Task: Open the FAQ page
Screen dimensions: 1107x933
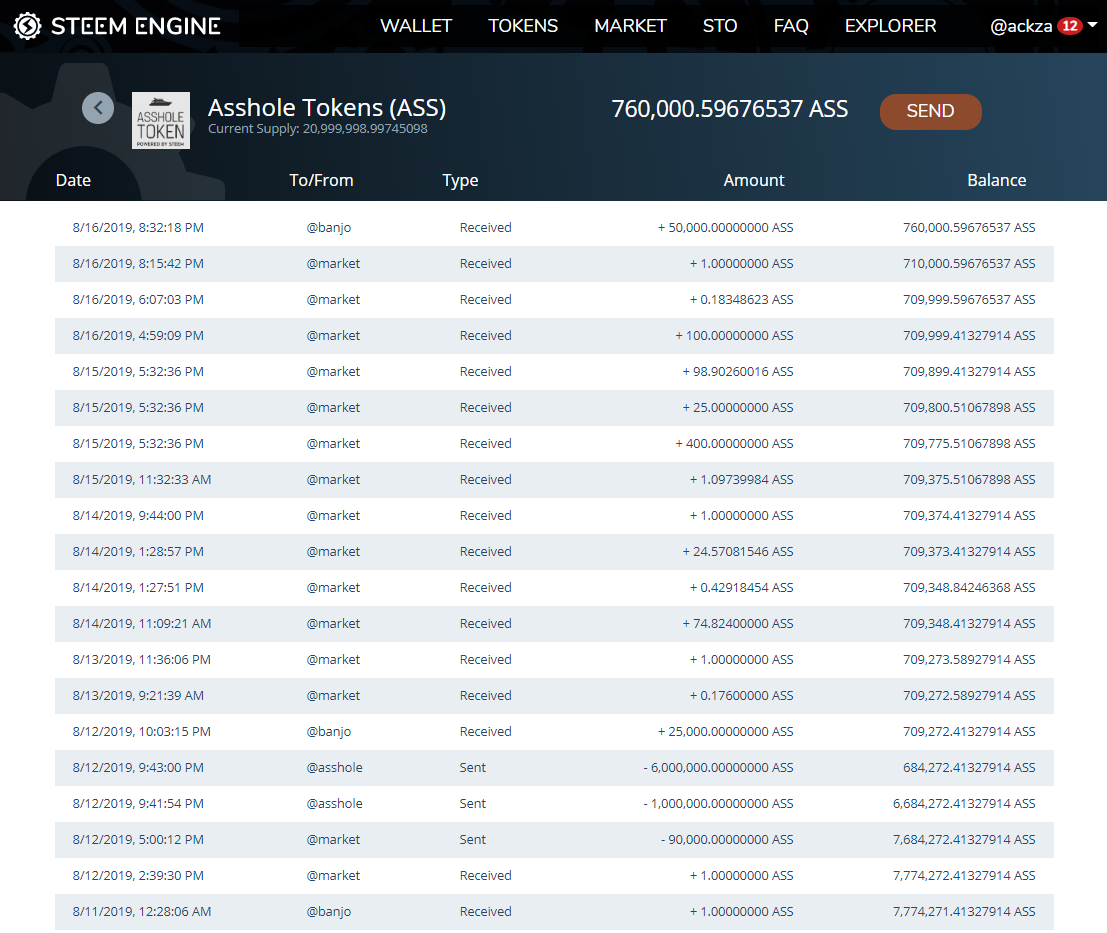Action: click(791, 26)
